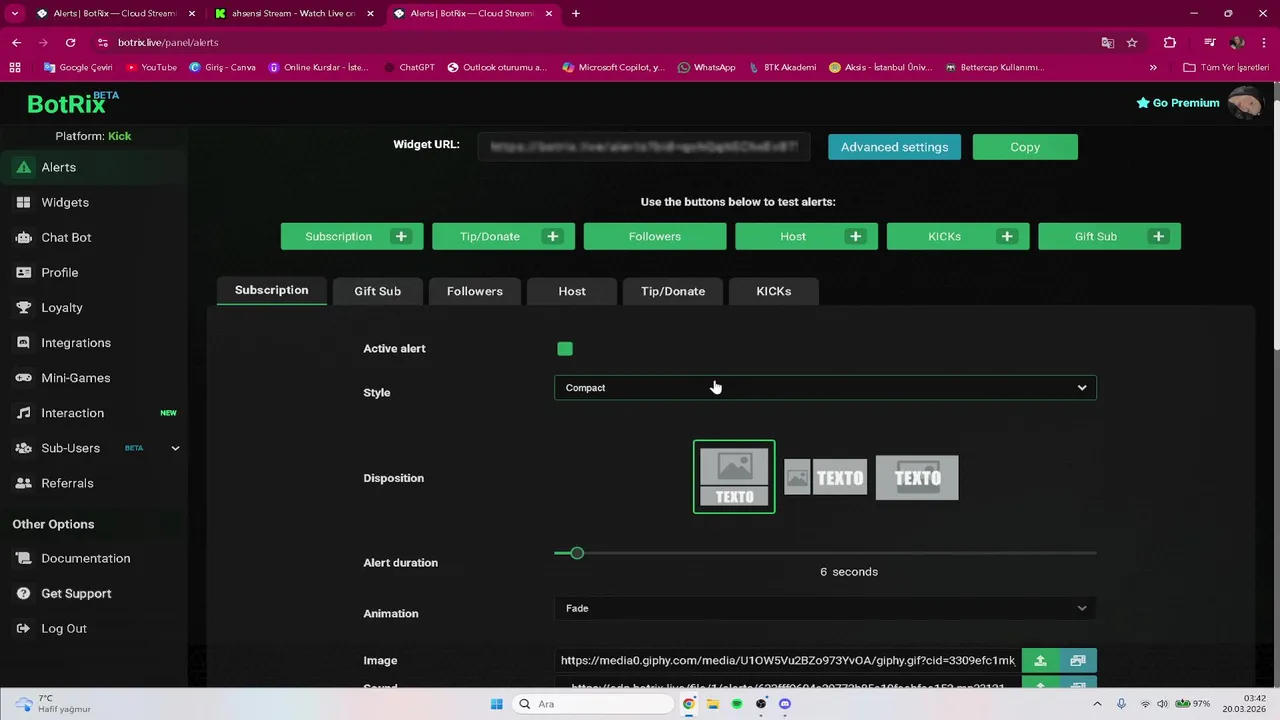Viewport: 1280px width, 720px height.
Task: Switch to the ahsensi Stream browser tab
Action: pos(294,14)
